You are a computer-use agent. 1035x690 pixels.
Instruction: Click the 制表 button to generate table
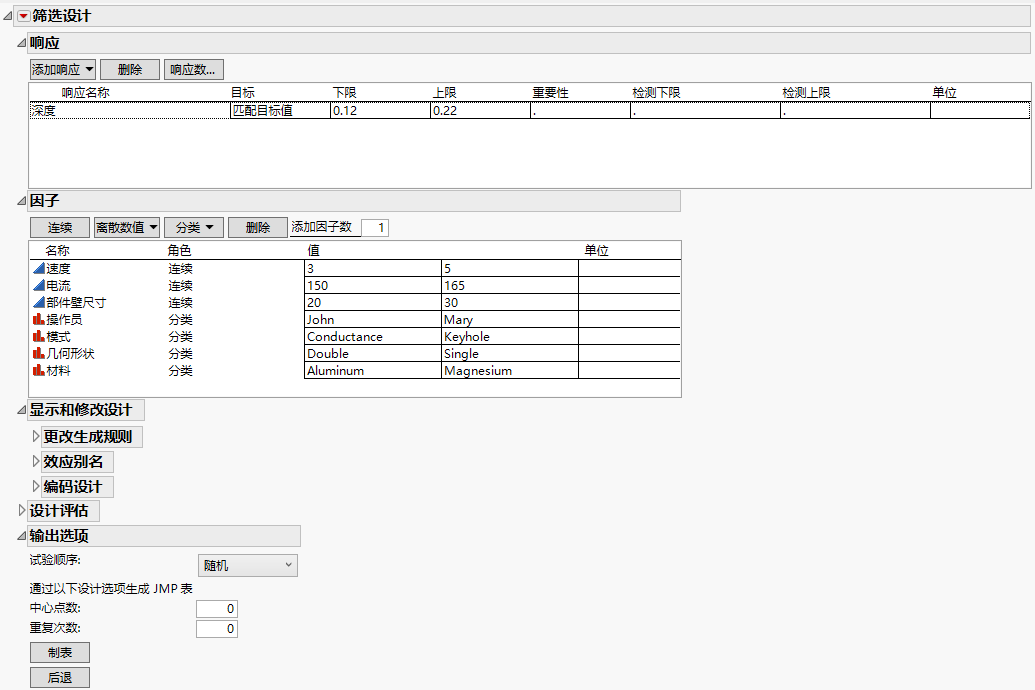click(59, 652)
